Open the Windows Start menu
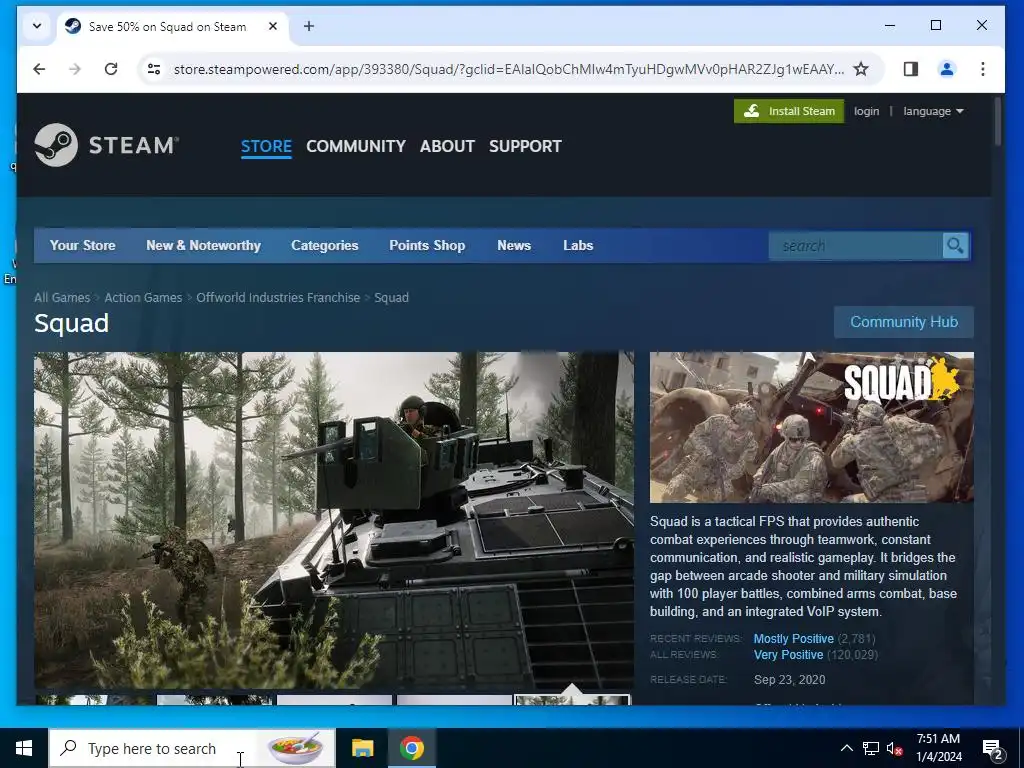This screenshot has width=1024, height=768. click(x=24, y=748)
